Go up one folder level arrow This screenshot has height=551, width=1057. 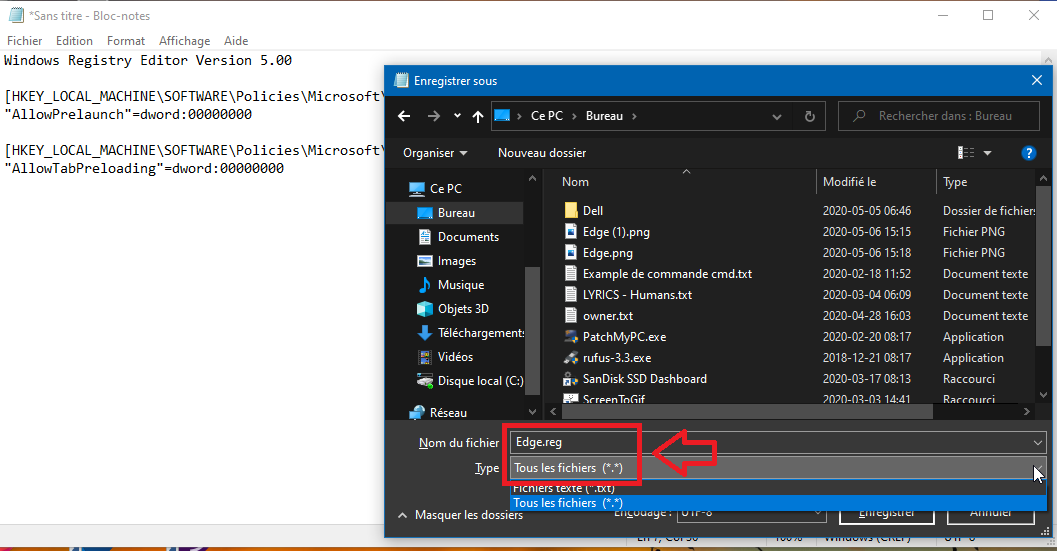(478, 116)
